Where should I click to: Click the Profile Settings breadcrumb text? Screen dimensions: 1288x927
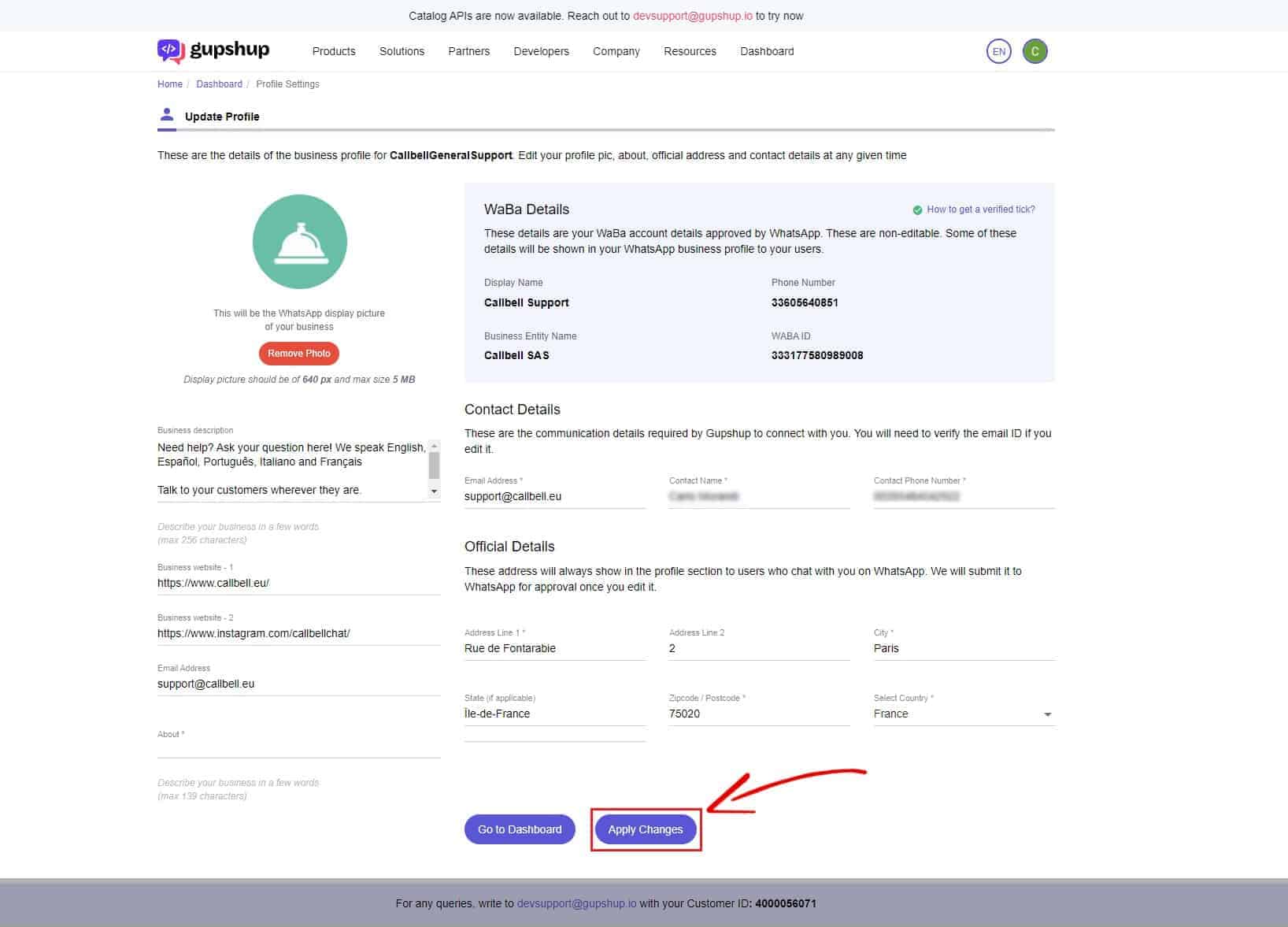point(287,84)
